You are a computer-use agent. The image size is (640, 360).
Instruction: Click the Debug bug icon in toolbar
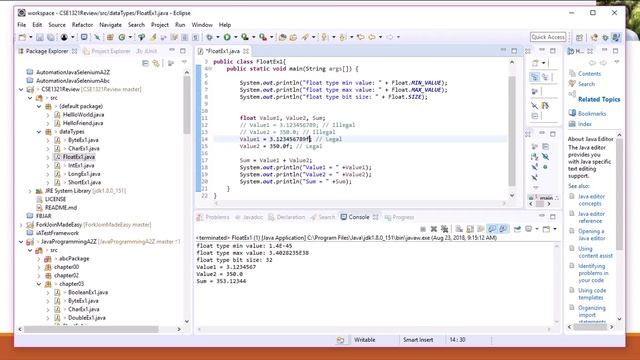(x=209, y=37)
